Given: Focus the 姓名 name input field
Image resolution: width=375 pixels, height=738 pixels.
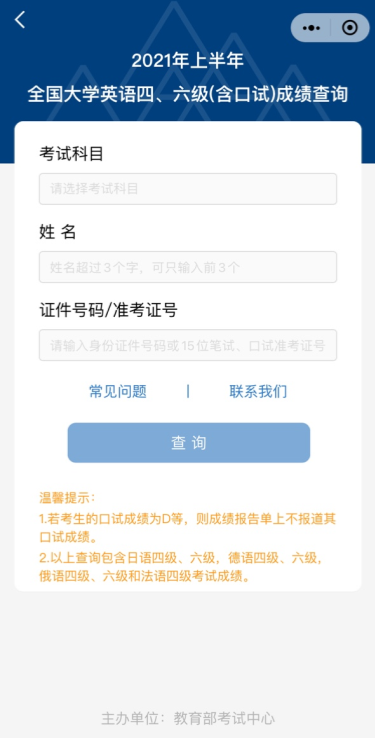Looking at the screenshot, I should coord(188,267).
